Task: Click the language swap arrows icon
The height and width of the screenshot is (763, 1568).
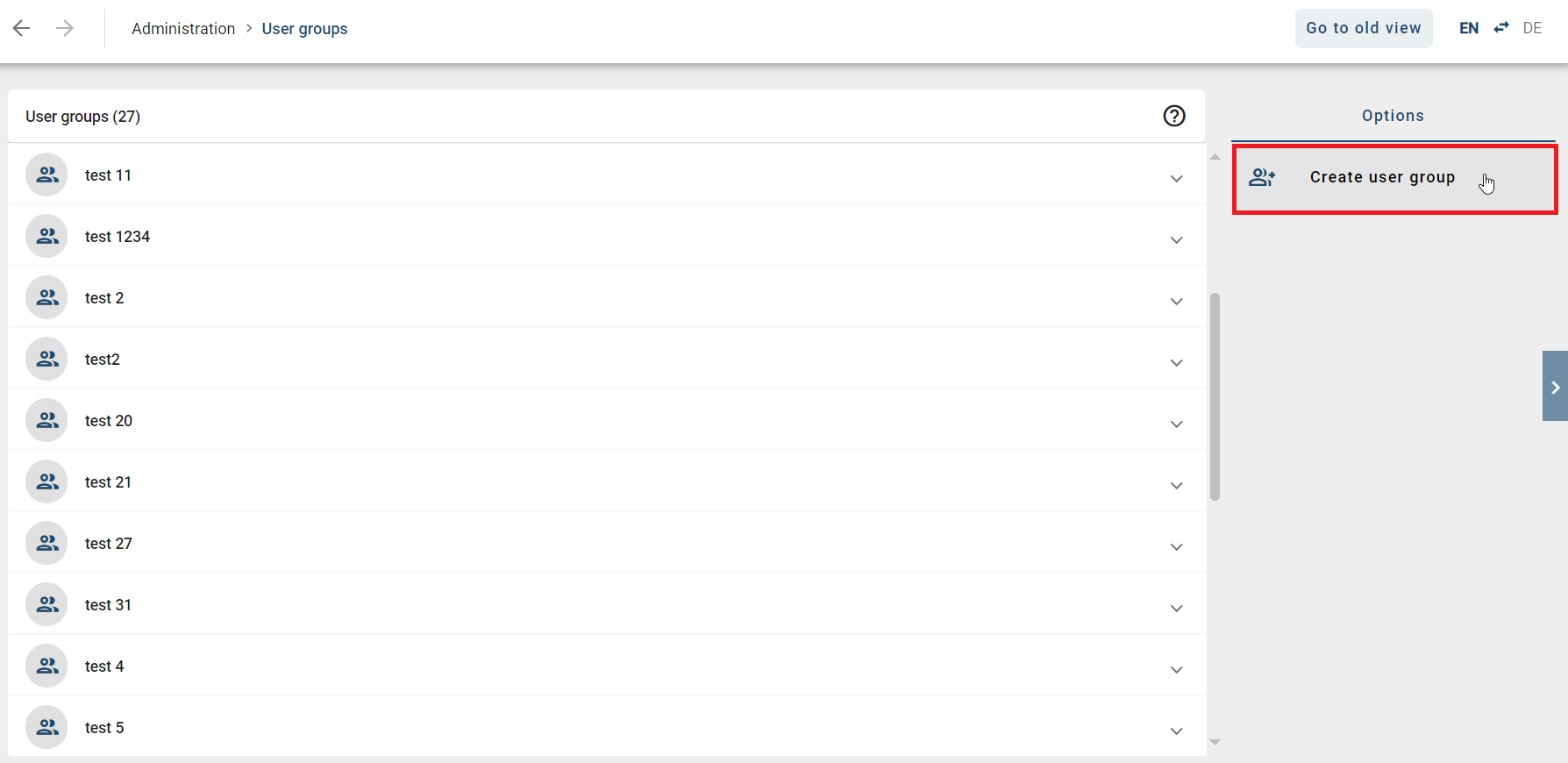Action: pos(1501,28)
